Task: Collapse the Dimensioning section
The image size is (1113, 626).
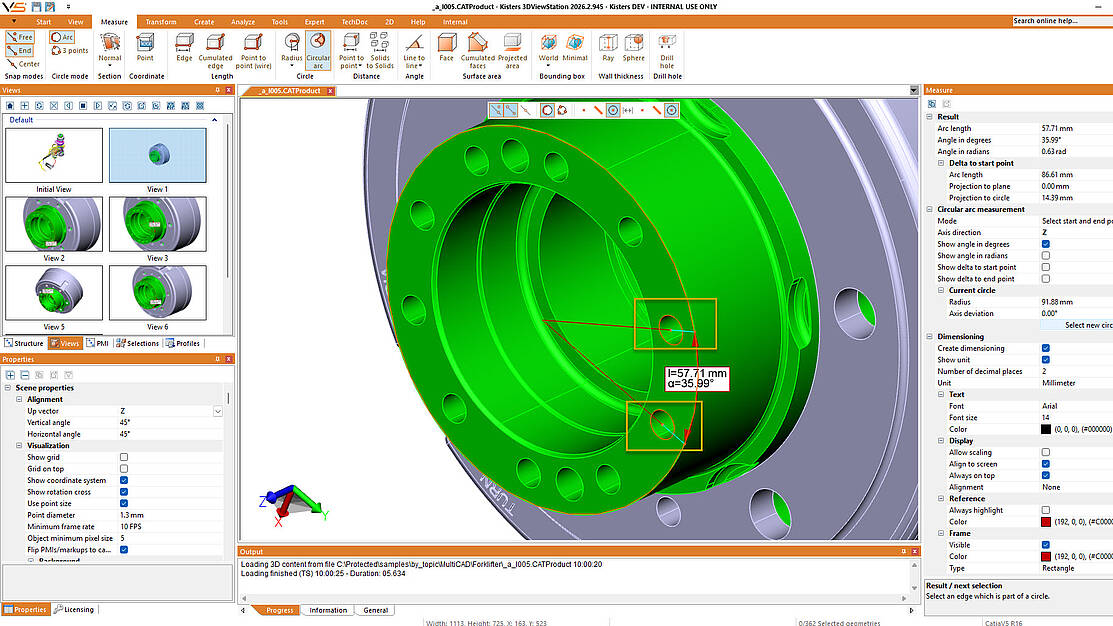Action: (x=930, y=336)
